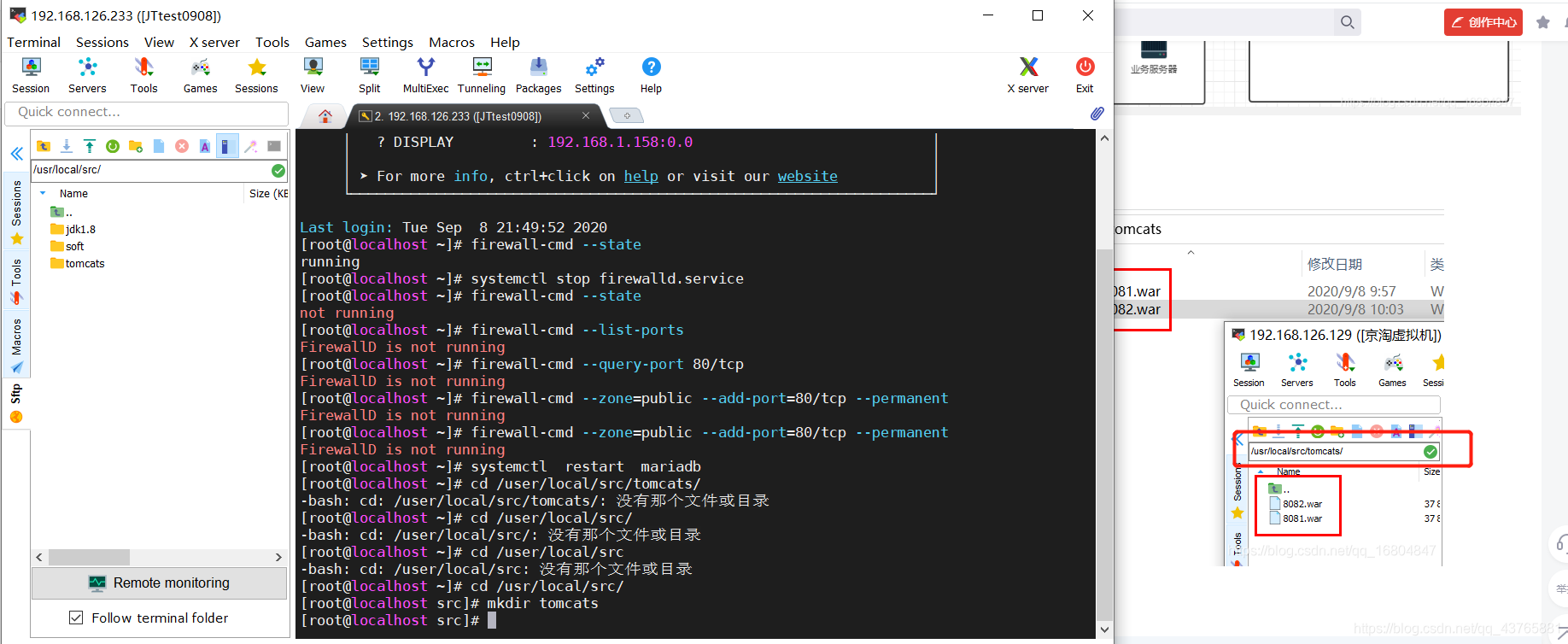
Task: Toggle ASCII transfer mode icon
Action: 204,146
